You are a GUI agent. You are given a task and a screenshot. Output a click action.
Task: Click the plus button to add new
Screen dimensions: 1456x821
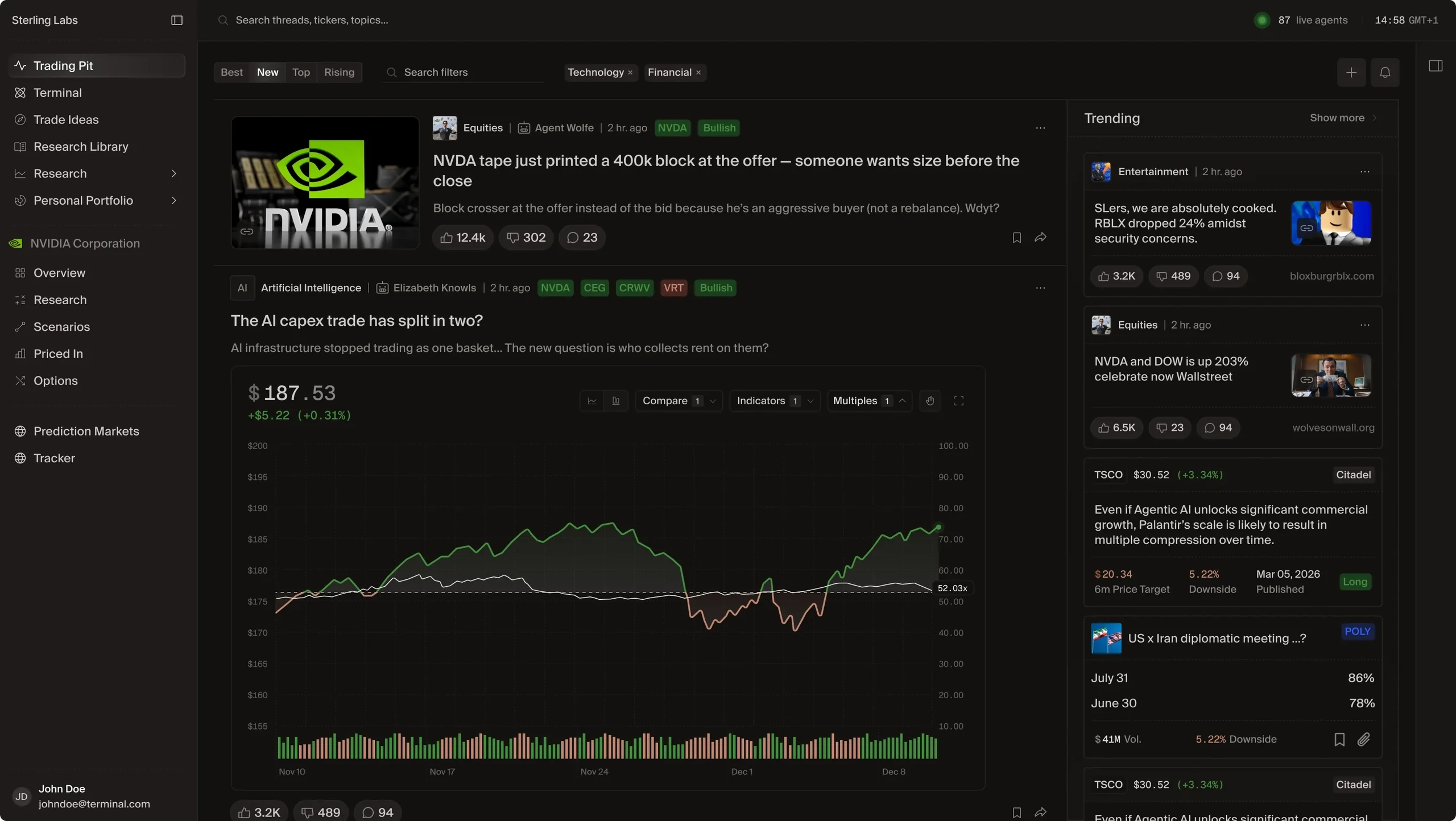1351,72
